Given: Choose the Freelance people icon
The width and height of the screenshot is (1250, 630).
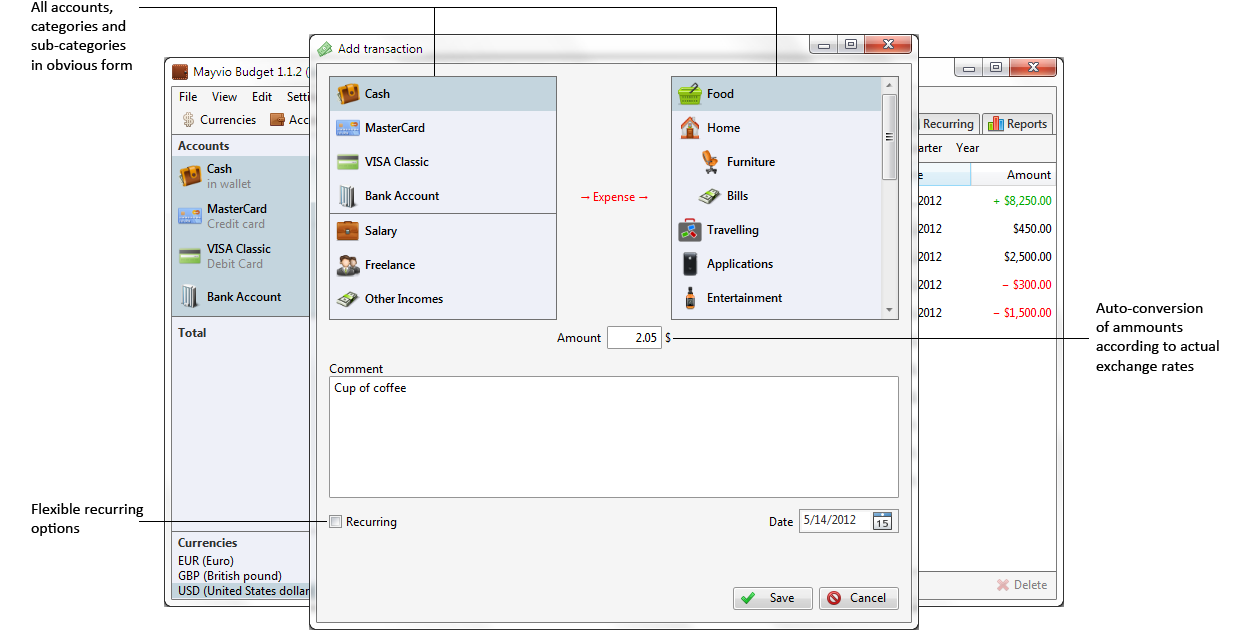Looking at the screenshot, I should coord(348,265).
